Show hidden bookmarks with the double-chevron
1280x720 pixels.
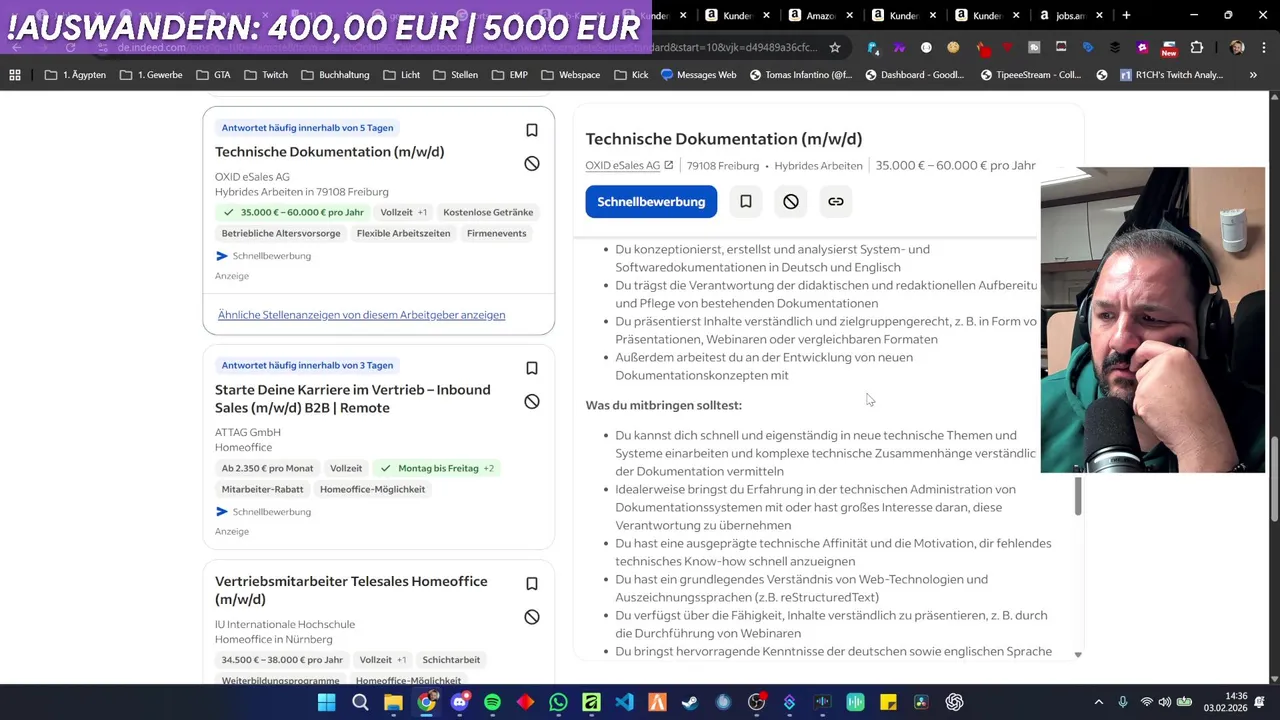[1253, 75]
